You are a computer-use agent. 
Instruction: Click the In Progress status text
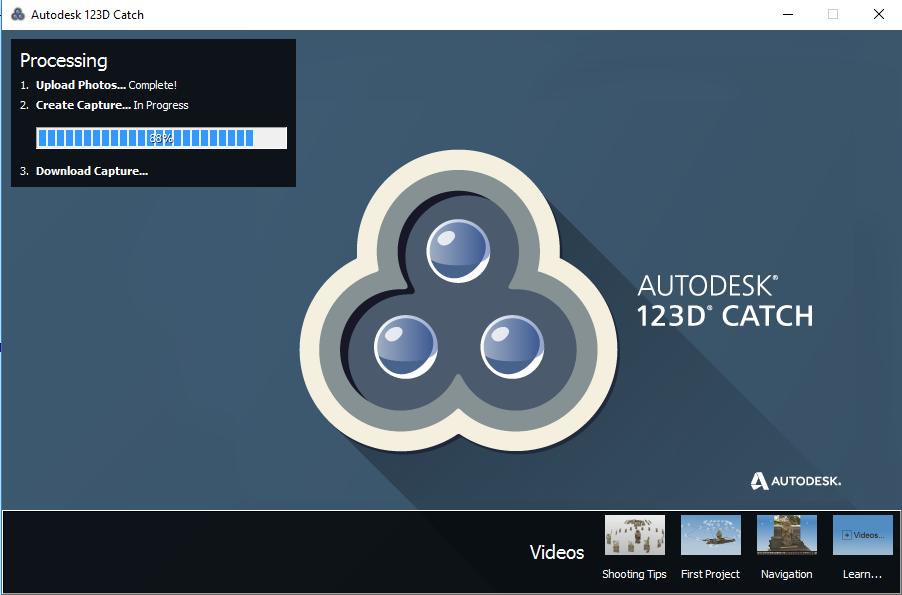(161, 105)
